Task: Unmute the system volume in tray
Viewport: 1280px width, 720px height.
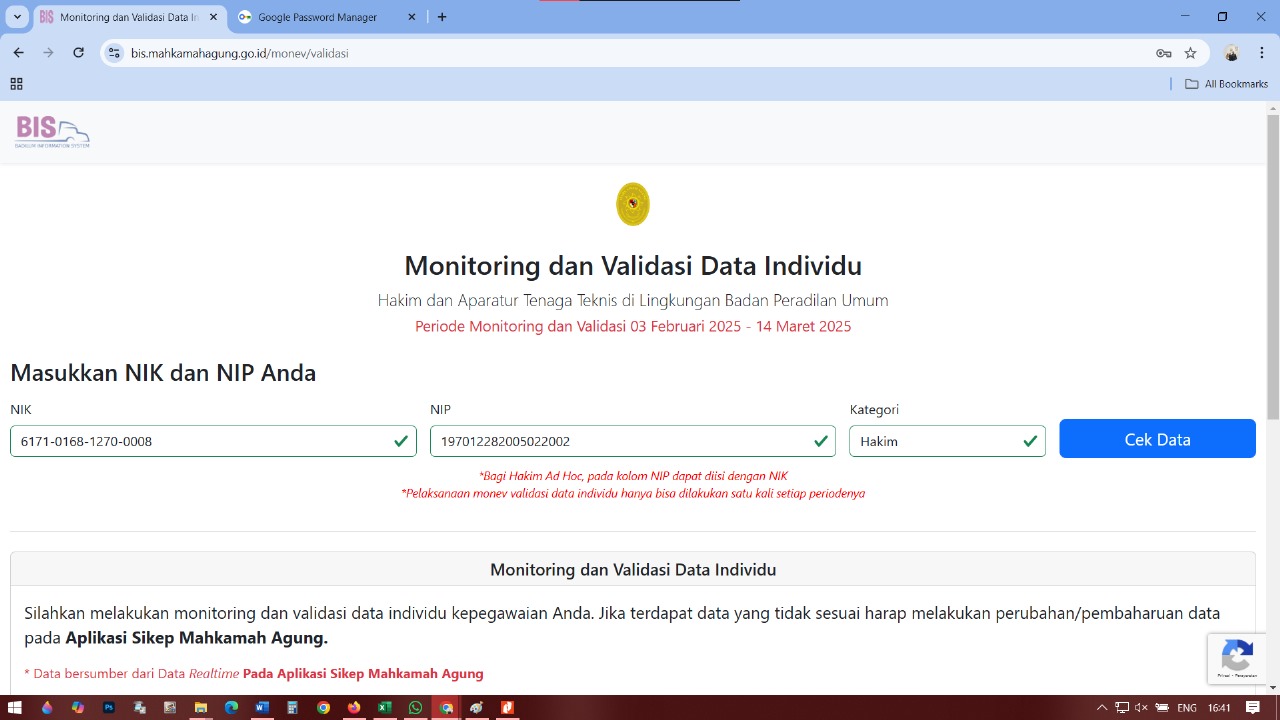Action: tap(1142, 708)
